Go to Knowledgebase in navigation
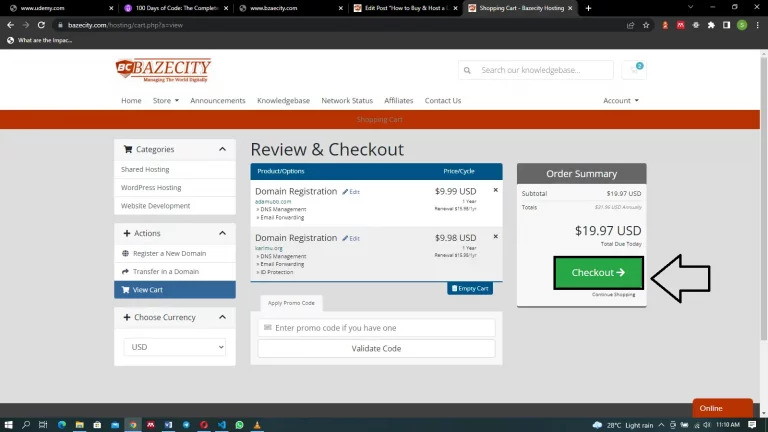Image resolution: width=768 pixels, height=432 pixels. (283, 100)
